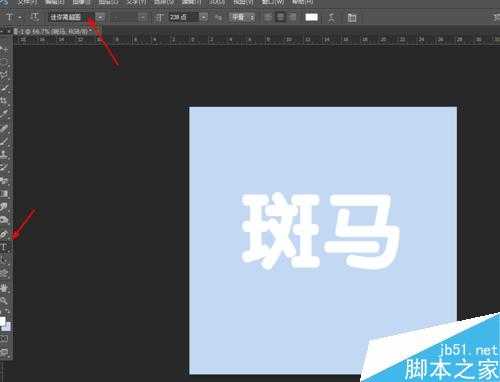Set text alignment to center
The width and height of the screenshot is (500, 382).
(280, 17)
